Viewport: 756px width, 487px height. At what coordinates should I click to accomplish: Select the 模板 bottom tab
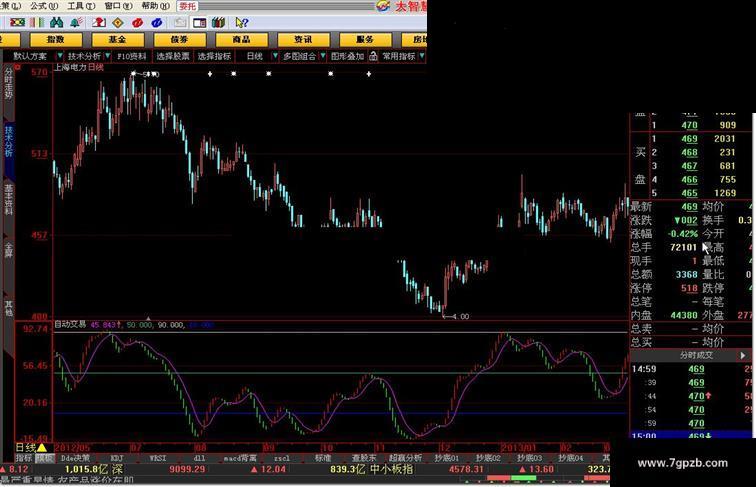(44, 458)
